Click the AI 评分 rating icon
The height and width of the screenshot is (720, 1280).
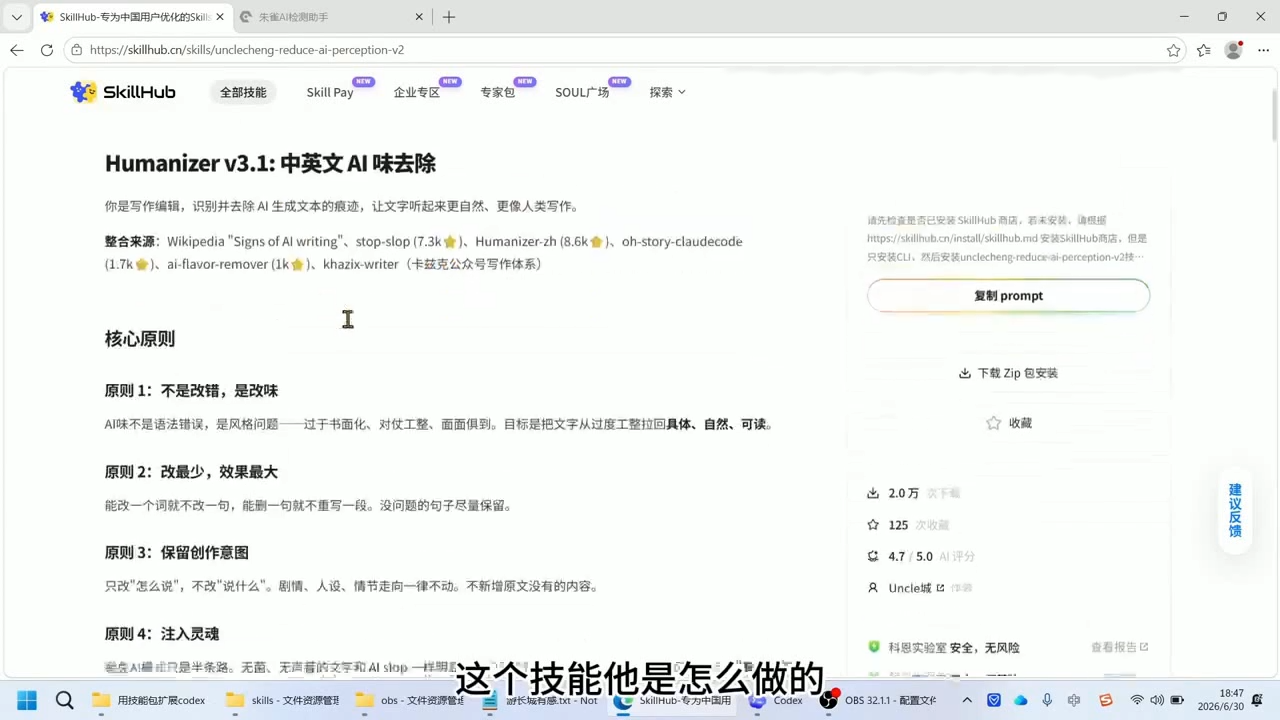tap(873, 556)
